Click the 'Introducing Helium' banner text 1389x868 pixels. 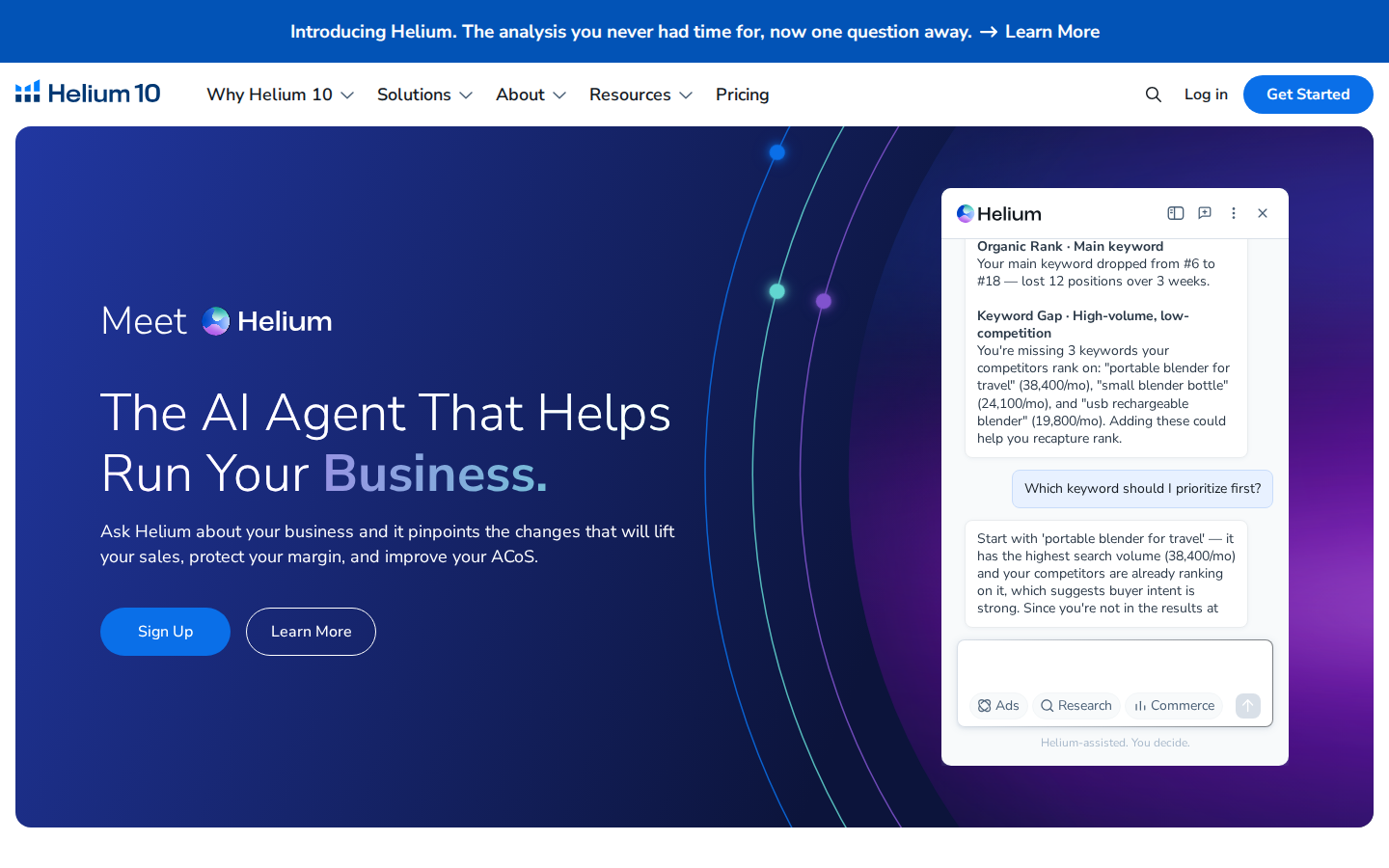[x=631, y=32]
